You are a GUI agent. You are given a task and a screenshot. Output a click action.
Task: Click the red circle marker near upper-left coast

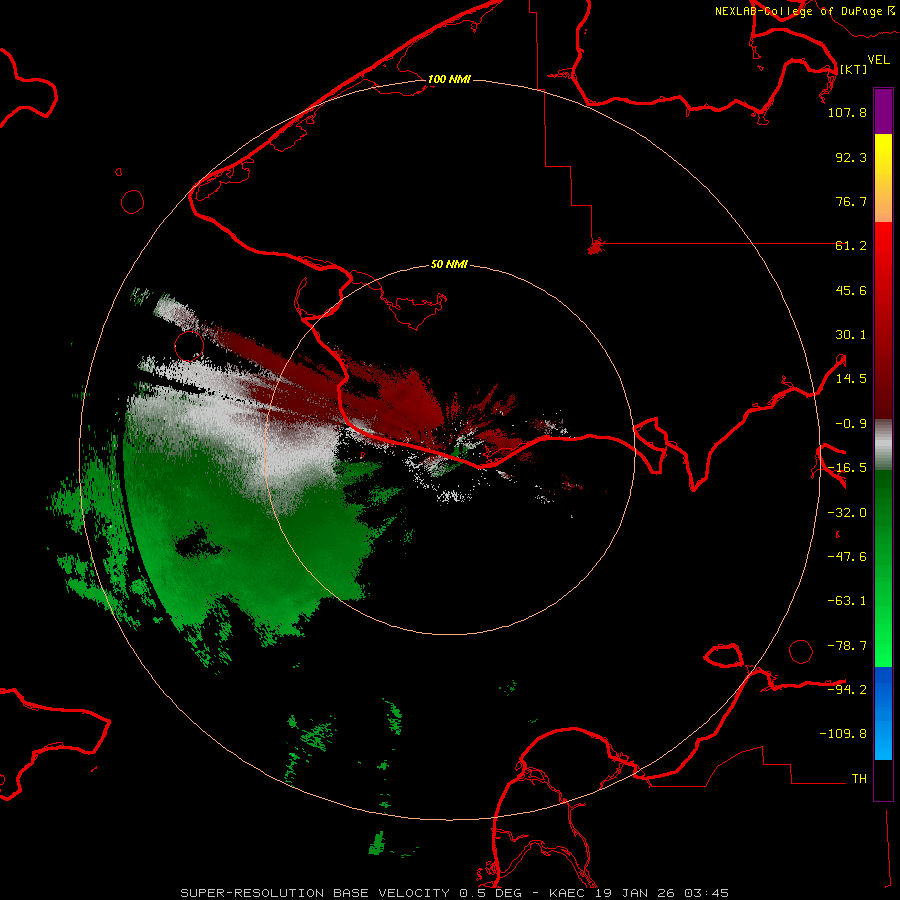coord(133,202)
